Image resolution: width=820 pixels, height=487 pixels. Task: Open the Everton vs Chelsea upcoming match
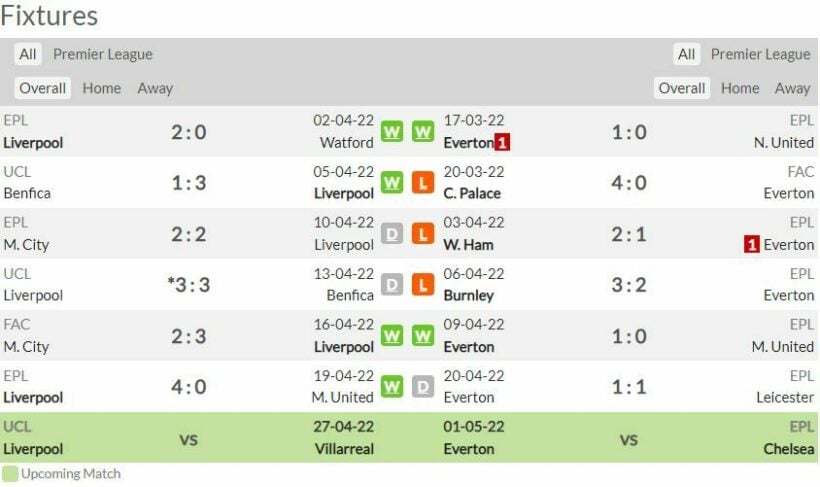tap(629, 439)
